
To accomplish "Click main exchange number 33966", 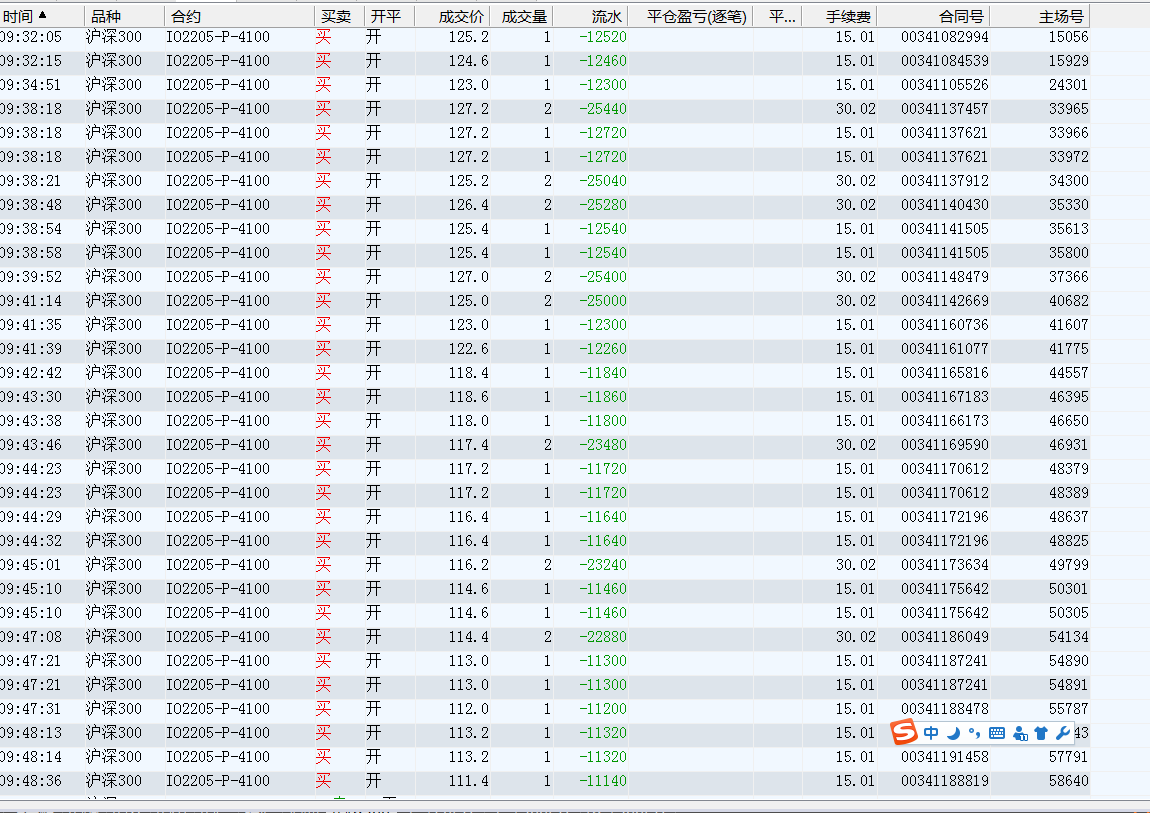I will pos(1069,133).
